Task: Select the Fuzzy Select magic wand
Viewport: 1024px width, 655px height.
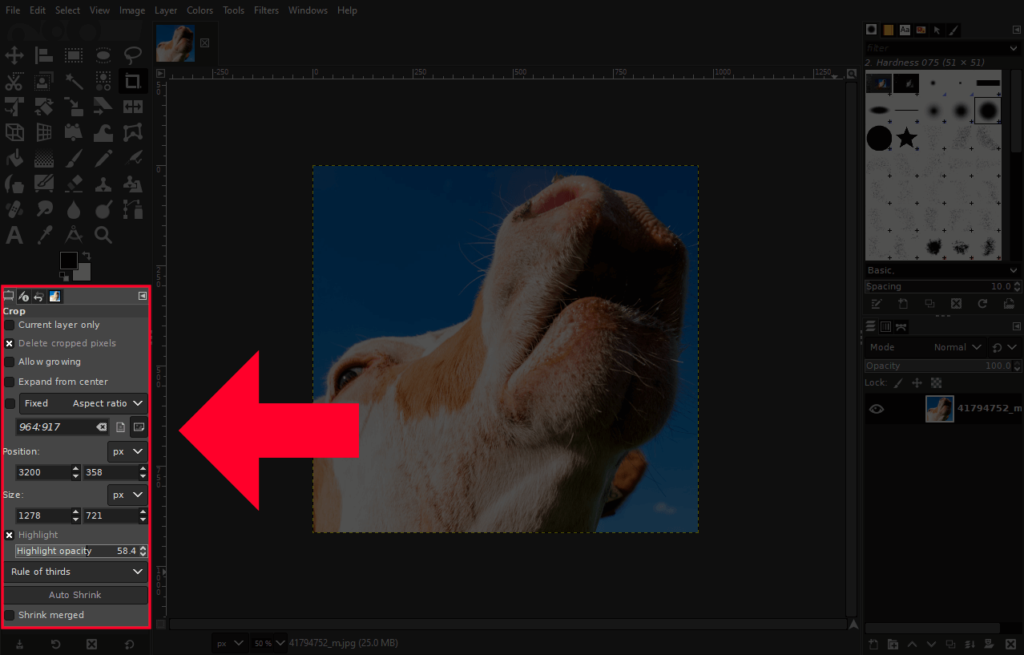Action: point(73,81)
